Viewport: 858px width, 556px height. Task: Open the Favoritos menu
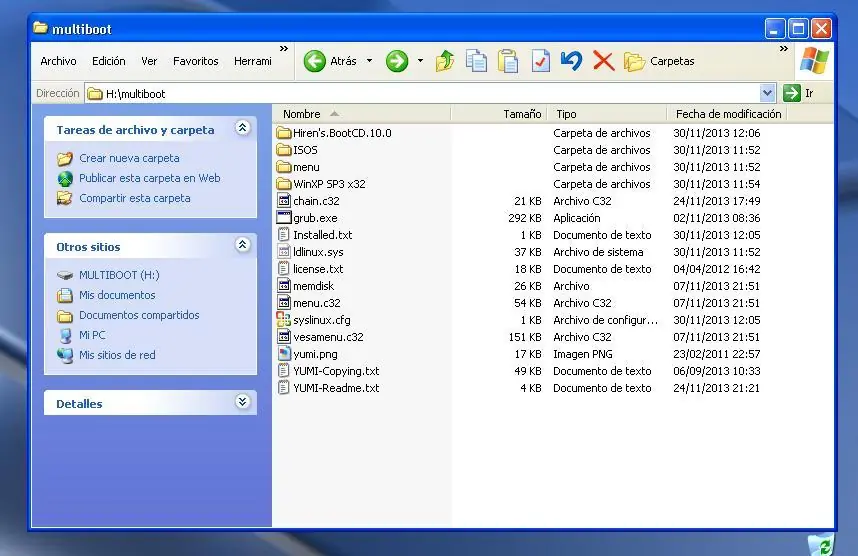[x=195, y=61]
